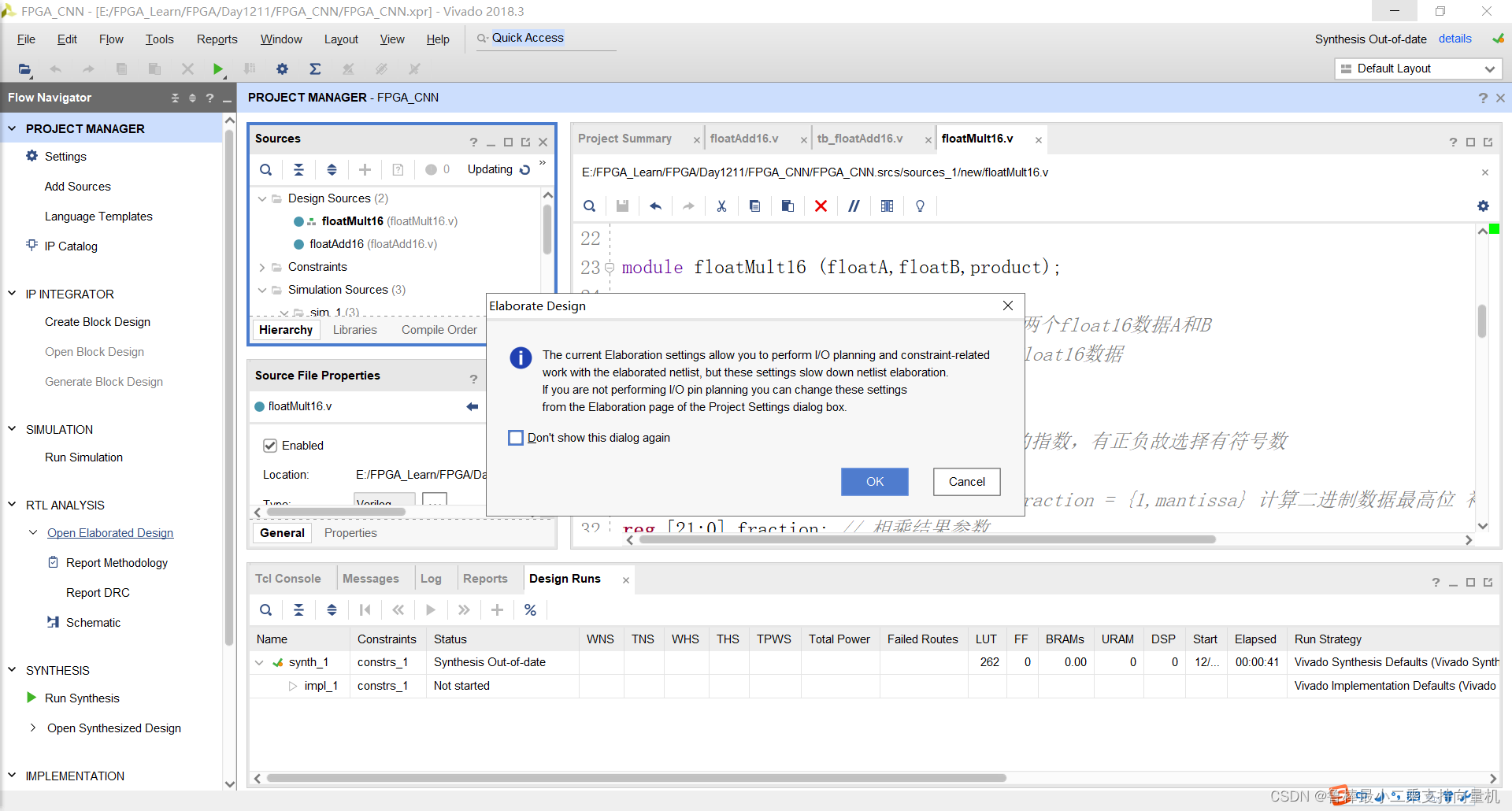Click the Open Project icon in the main toolbar
The height and width of the screenshot is (811, 1512).
[25, 69]
